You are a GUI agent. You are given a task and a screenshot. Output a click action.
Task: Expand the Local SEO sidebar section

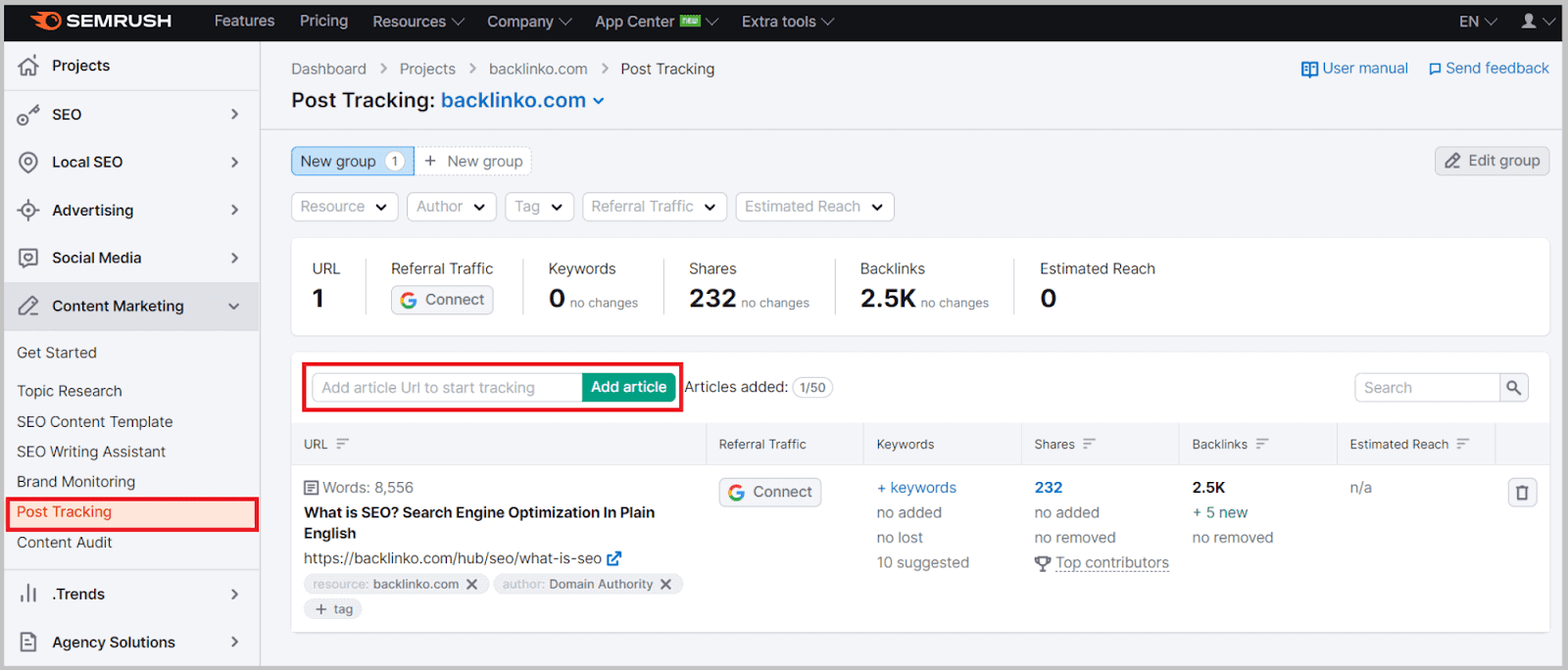point(234,163)
